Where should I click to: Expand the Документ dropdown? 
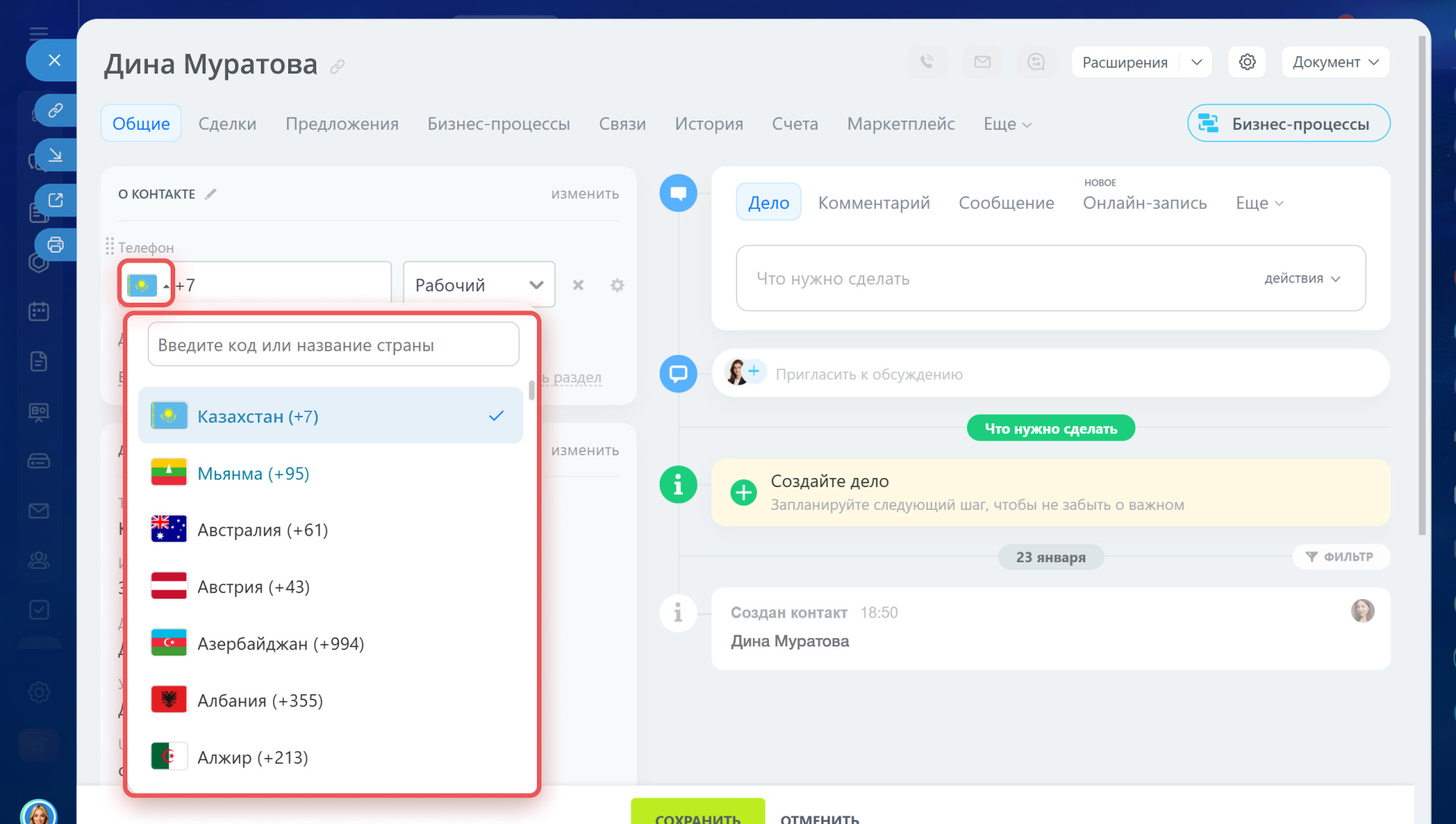pos(1335,62)
